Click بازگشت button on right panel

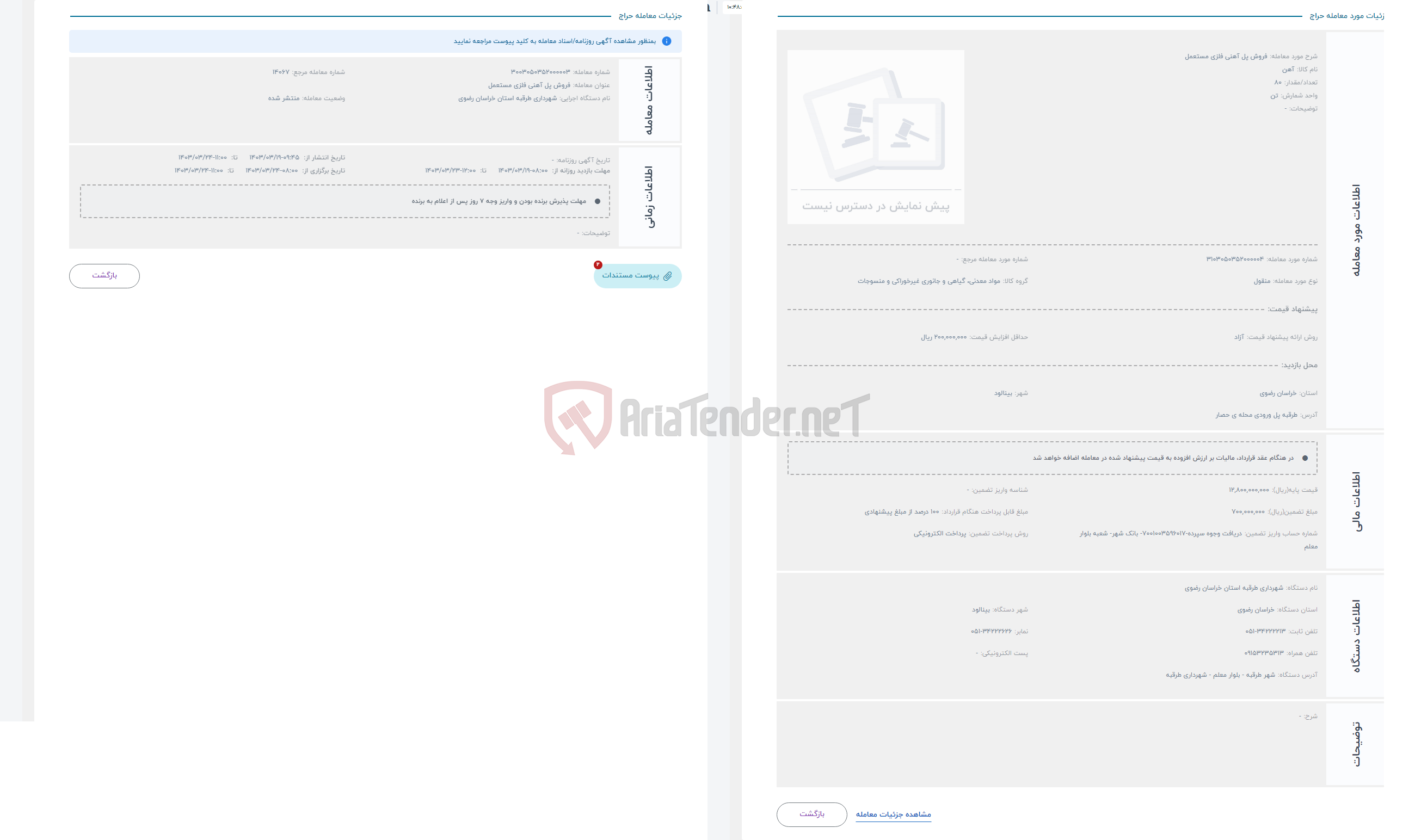[812, 813]
